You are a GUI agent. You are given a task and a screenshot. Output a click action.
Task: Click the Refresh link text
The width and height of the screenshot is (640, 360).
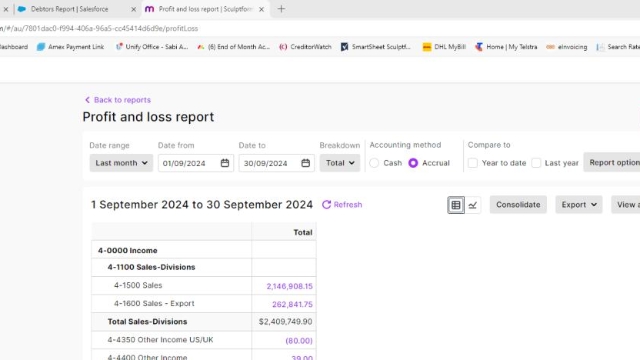pyautogui.click(x=348, y=204)
